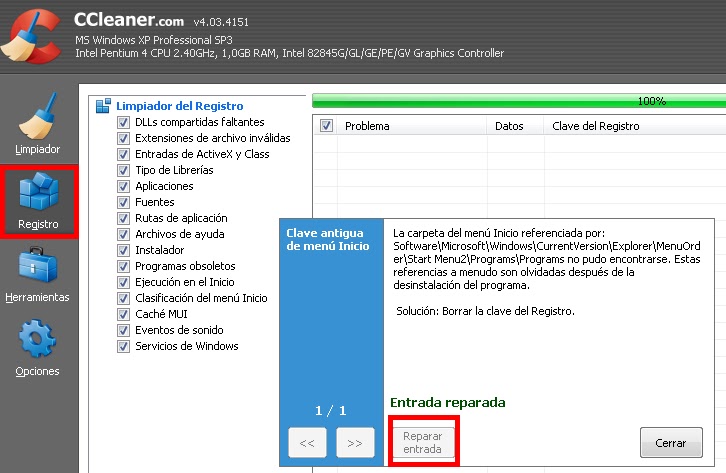Open the Limpiador broom section
Screen dimensions: 726x473
[38, 123]
